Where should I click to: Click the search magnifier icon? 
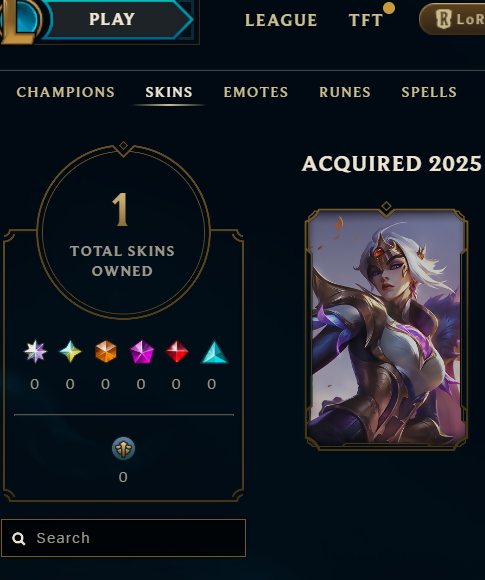18,539
